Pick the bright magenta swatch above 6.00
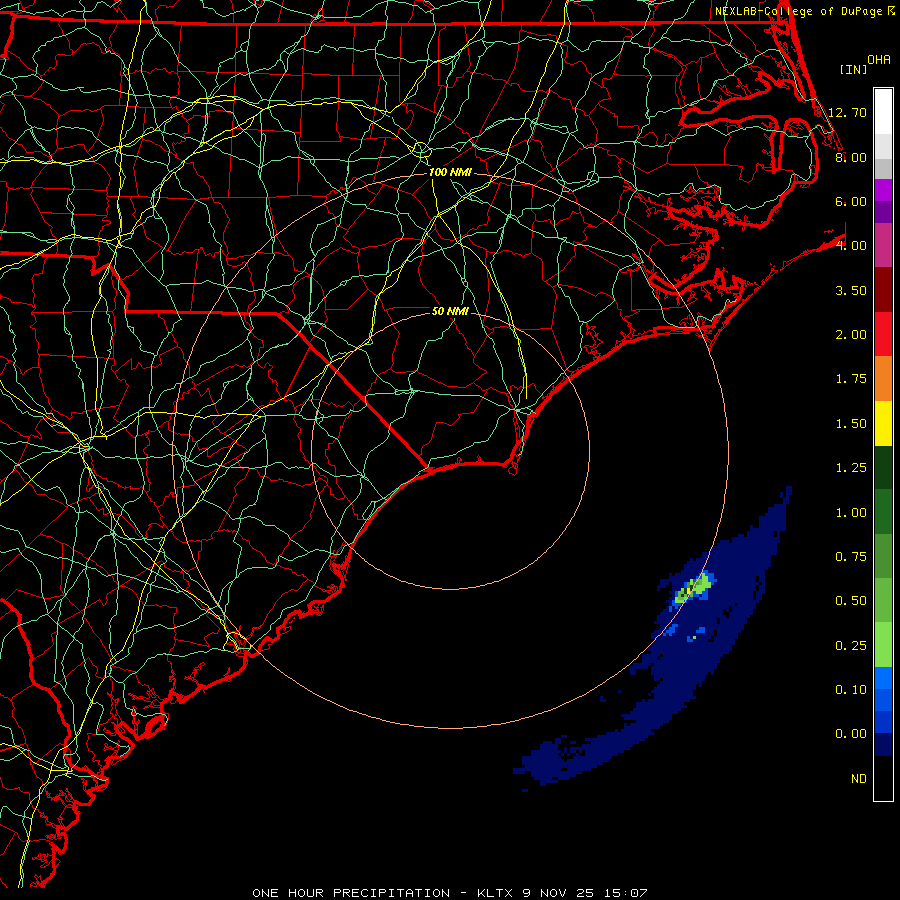Image resolution: width=900 pixels, height=900 pixels. (883, 190)
